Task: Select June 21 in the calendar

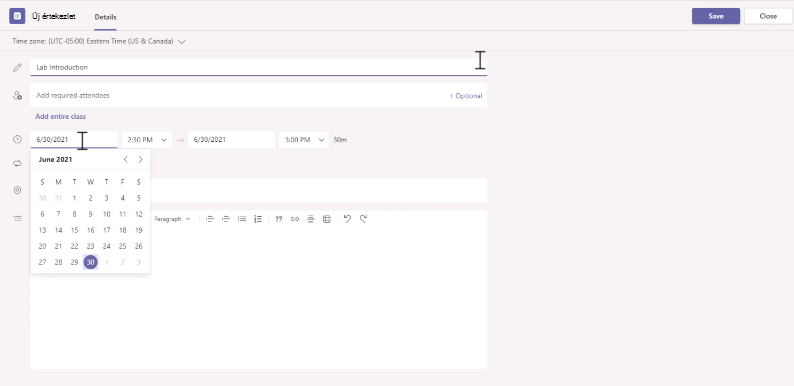Action: point(58,246)
